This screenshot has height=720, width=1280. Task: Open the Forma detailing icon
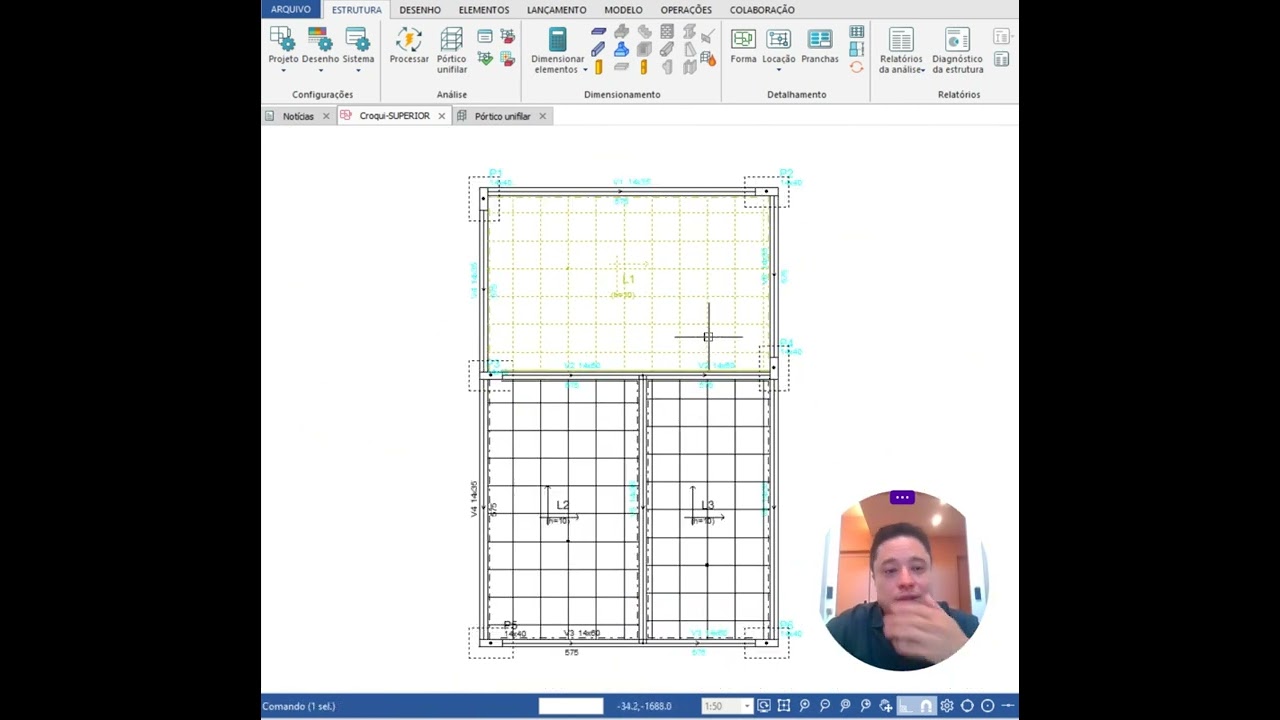(743, 40)
